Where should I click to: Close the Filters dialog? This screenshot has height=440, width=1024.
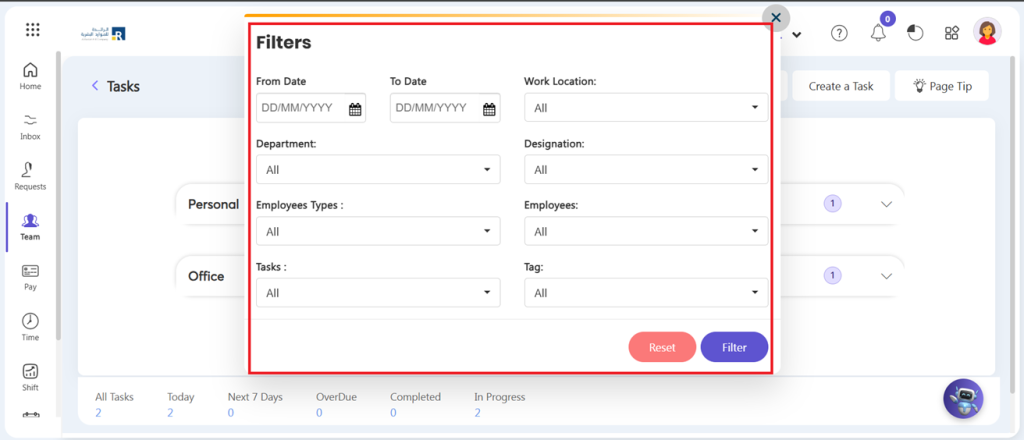776,18
